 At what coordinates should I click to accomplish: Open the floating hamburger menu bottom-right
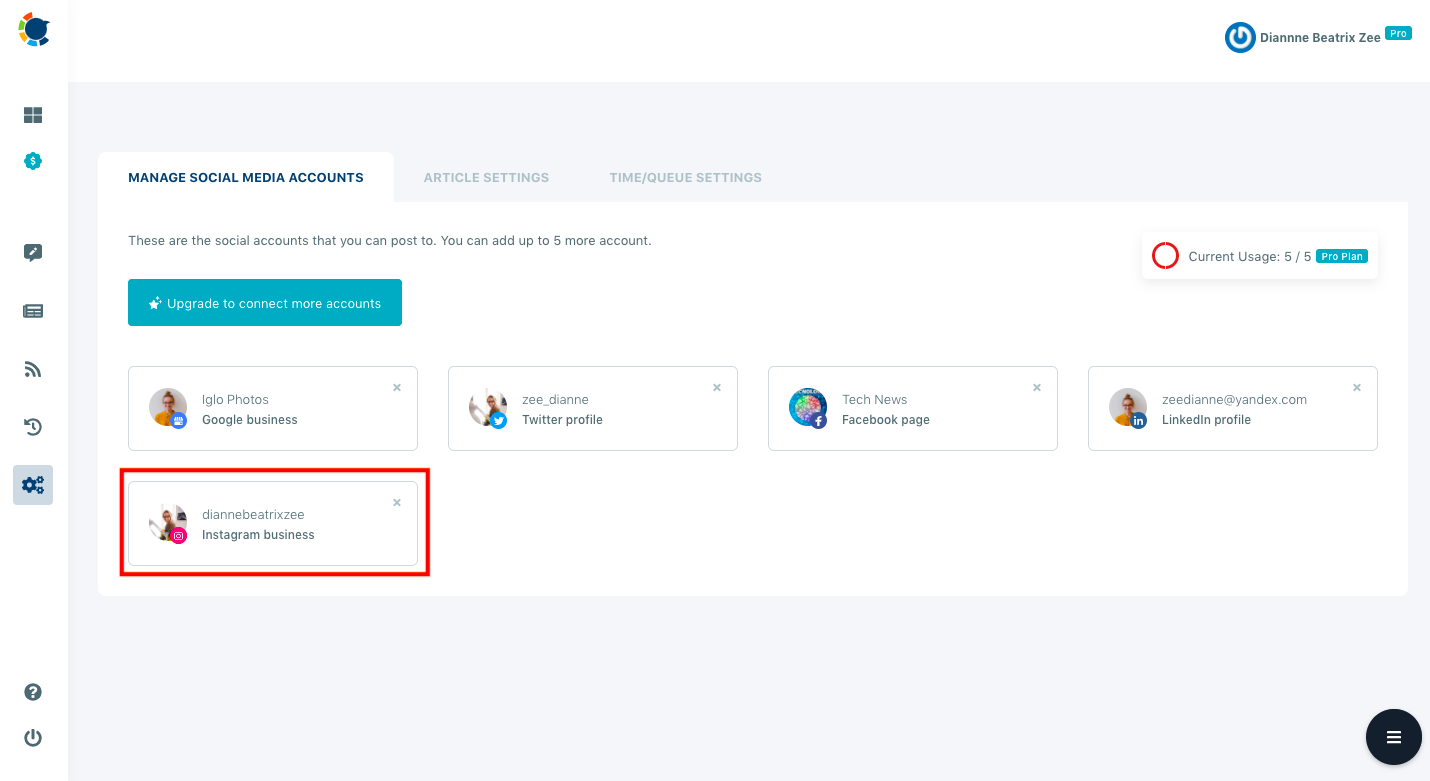coord(1393,737)
